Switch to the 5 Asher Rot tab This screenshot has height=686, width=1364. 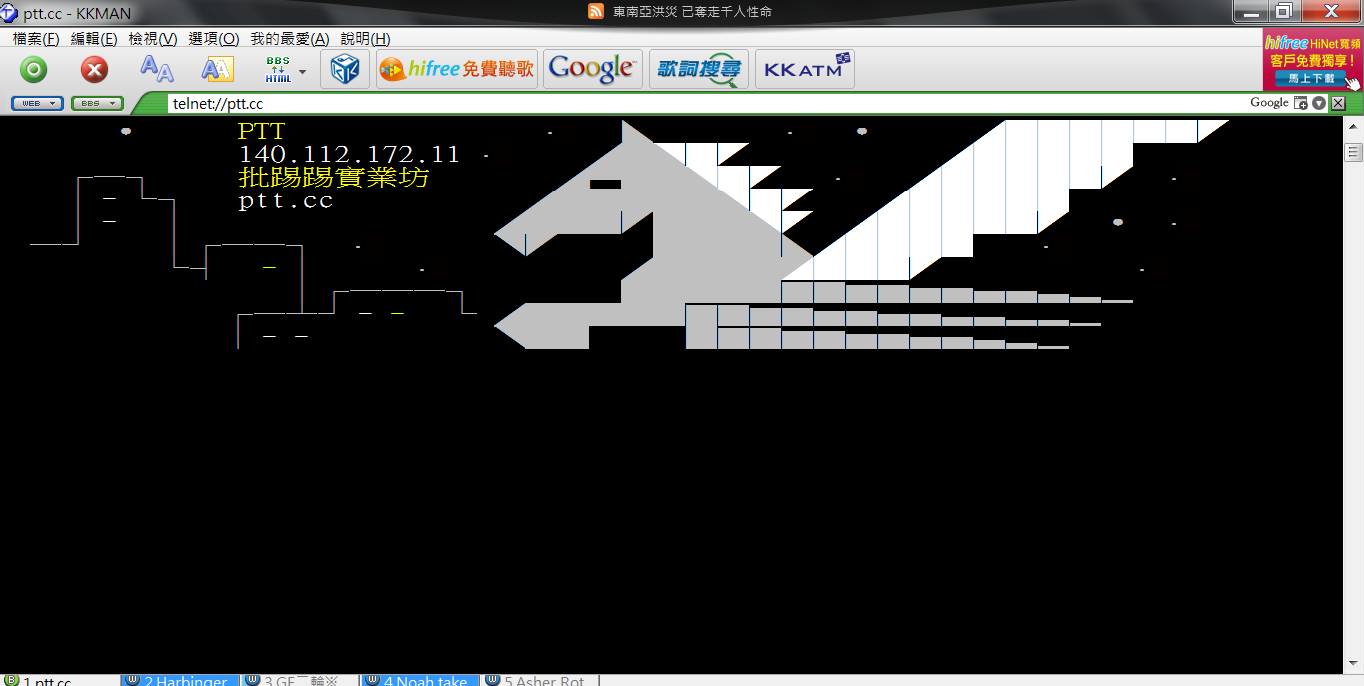point(541,681)
